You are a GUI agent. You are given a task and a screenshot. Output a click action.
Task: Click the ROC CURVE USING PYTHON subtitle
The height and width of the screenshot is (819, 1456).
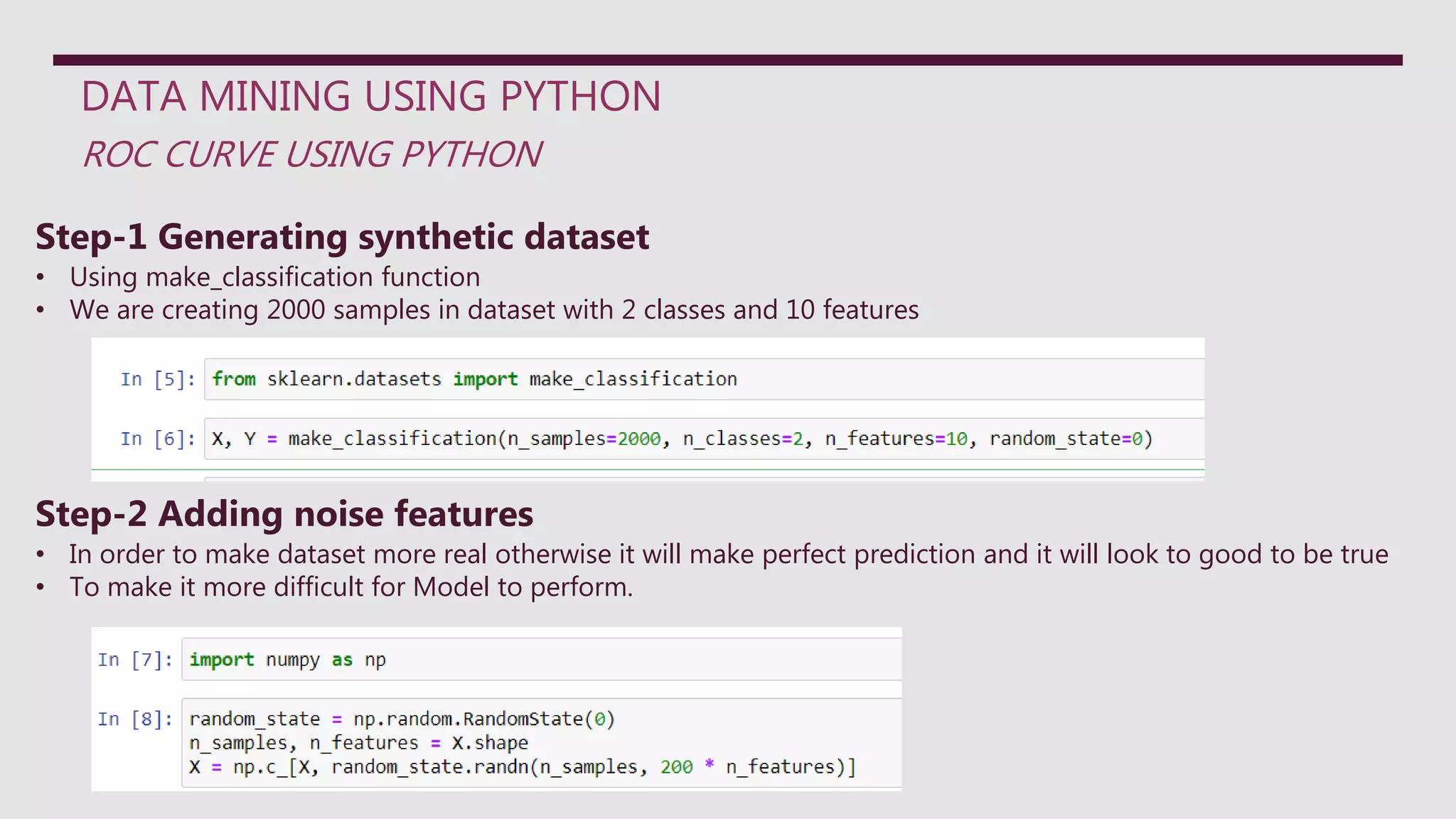pyautogui.click(x=312, y=154)
